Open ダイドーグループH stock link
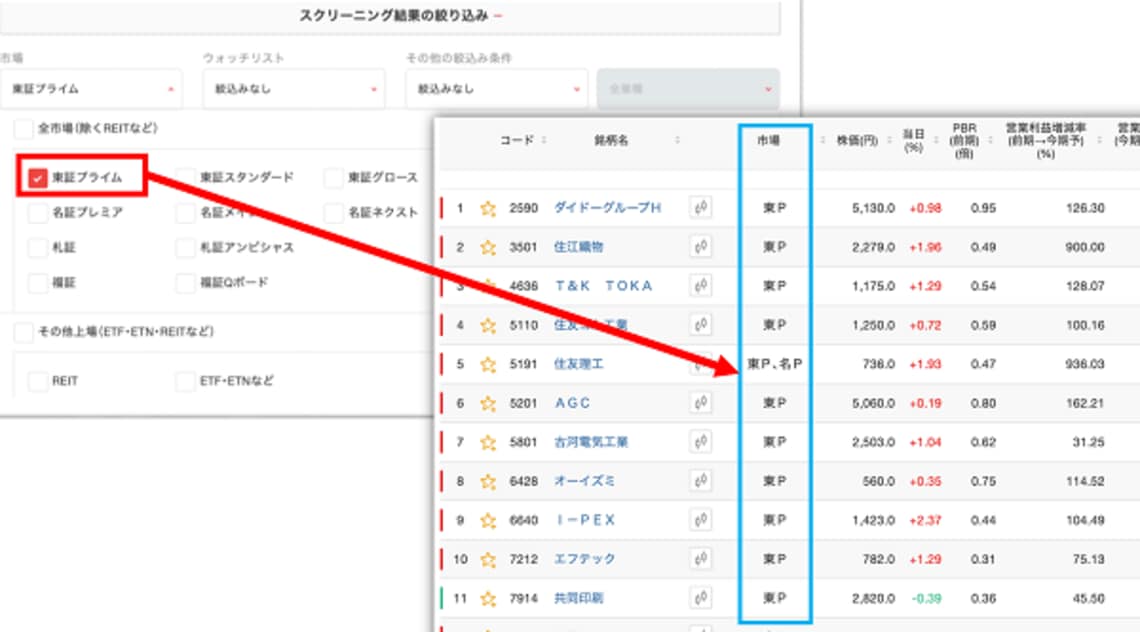 pyautogui.click(x=607, y=208)
